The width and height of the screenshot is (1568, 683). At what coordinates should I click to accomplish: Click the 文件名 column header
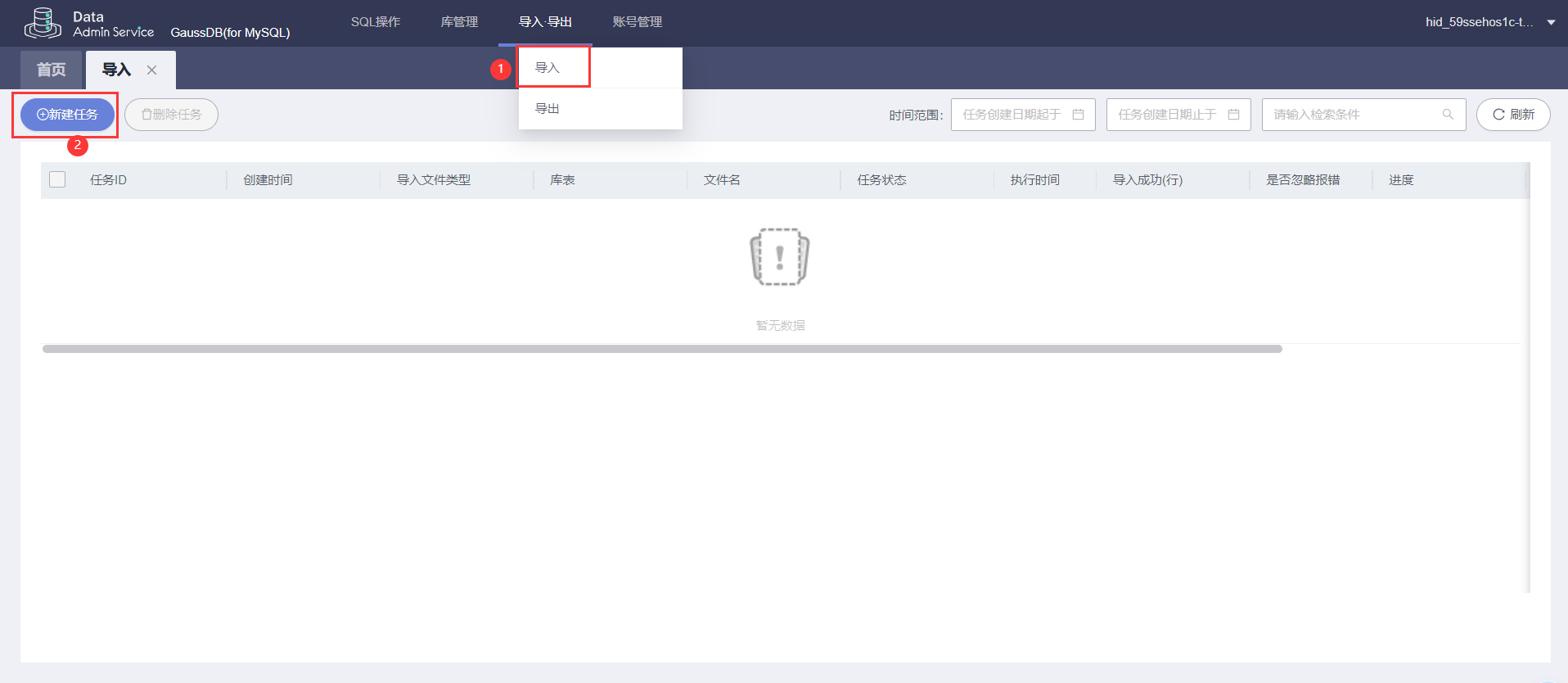722,180
